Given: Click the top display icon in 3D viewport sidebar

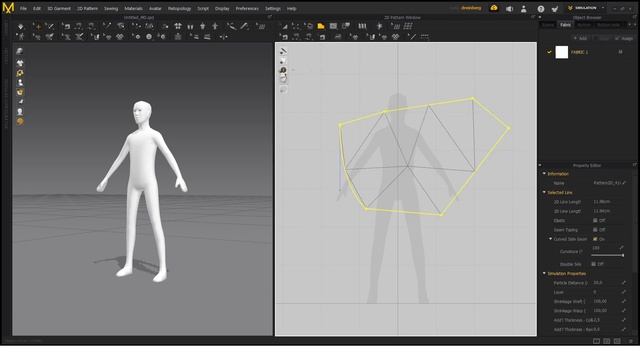Looking at the screenshot, I should tap(20, 51).
